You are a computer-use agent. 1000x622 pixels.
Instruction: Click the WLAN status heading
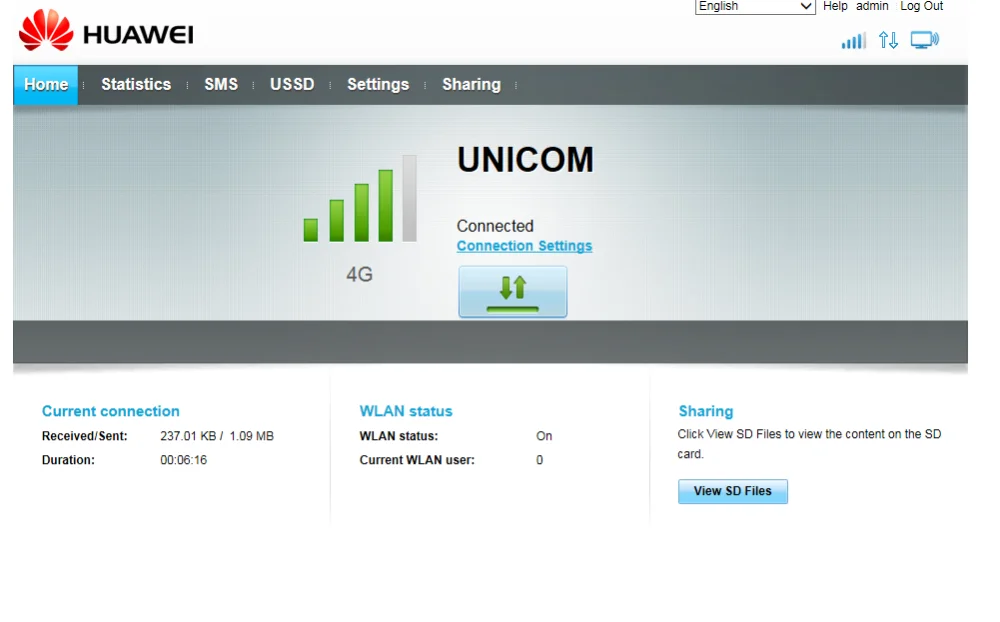coord(406,411)
